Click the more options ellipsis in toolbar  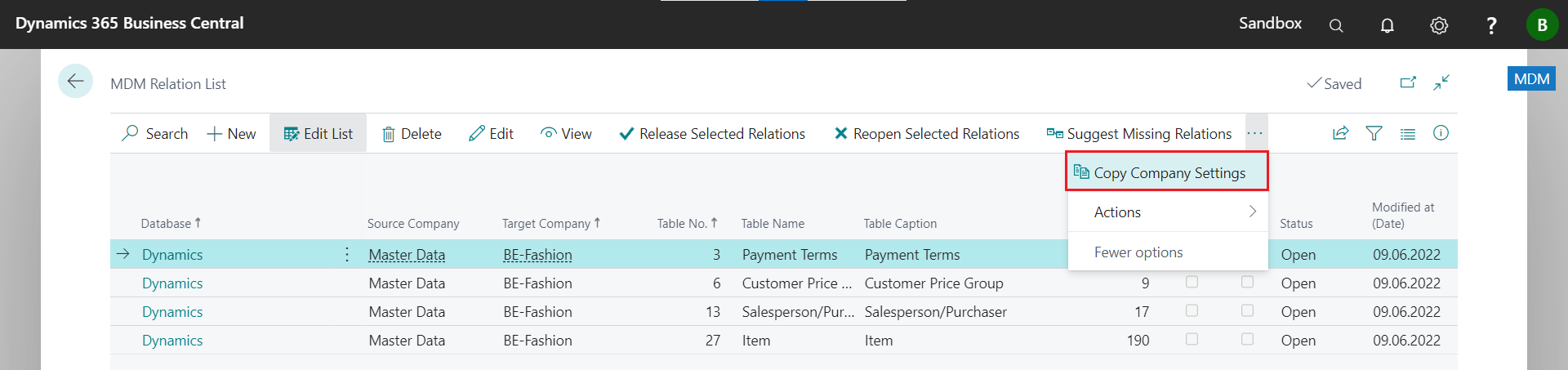pos(1255,133)
